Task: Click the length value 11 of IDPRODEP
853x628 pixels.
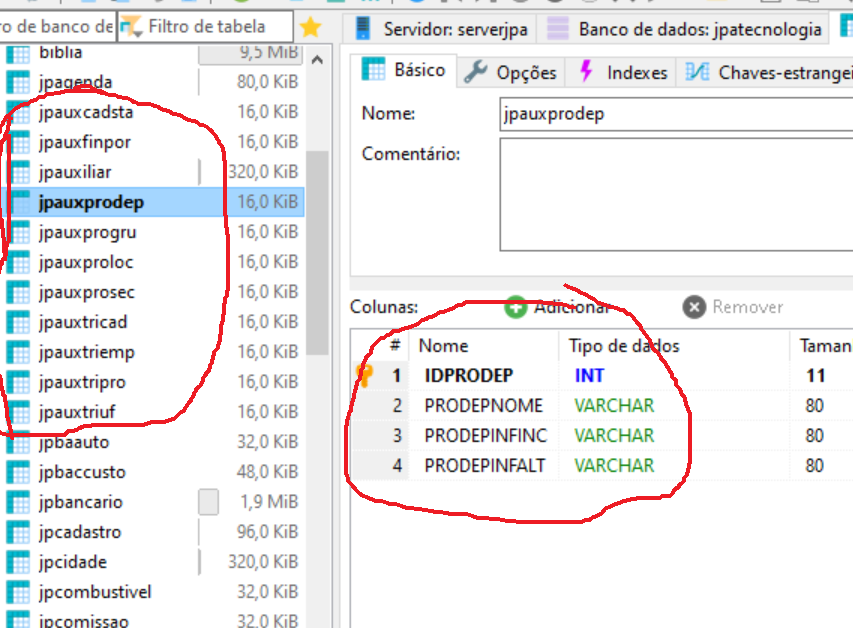Action: tap(815, 375)
